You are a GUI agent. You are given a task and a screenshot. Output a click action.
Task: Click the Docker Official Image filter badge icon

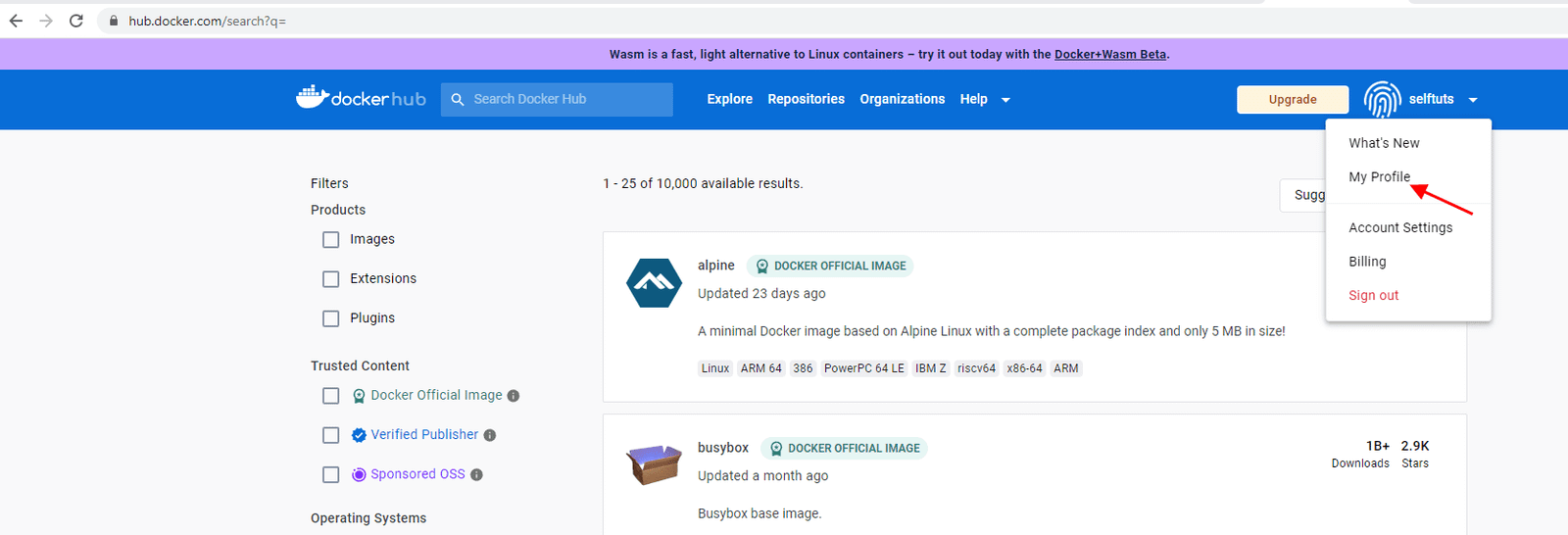pyautogui.click(x=359, y=396)
